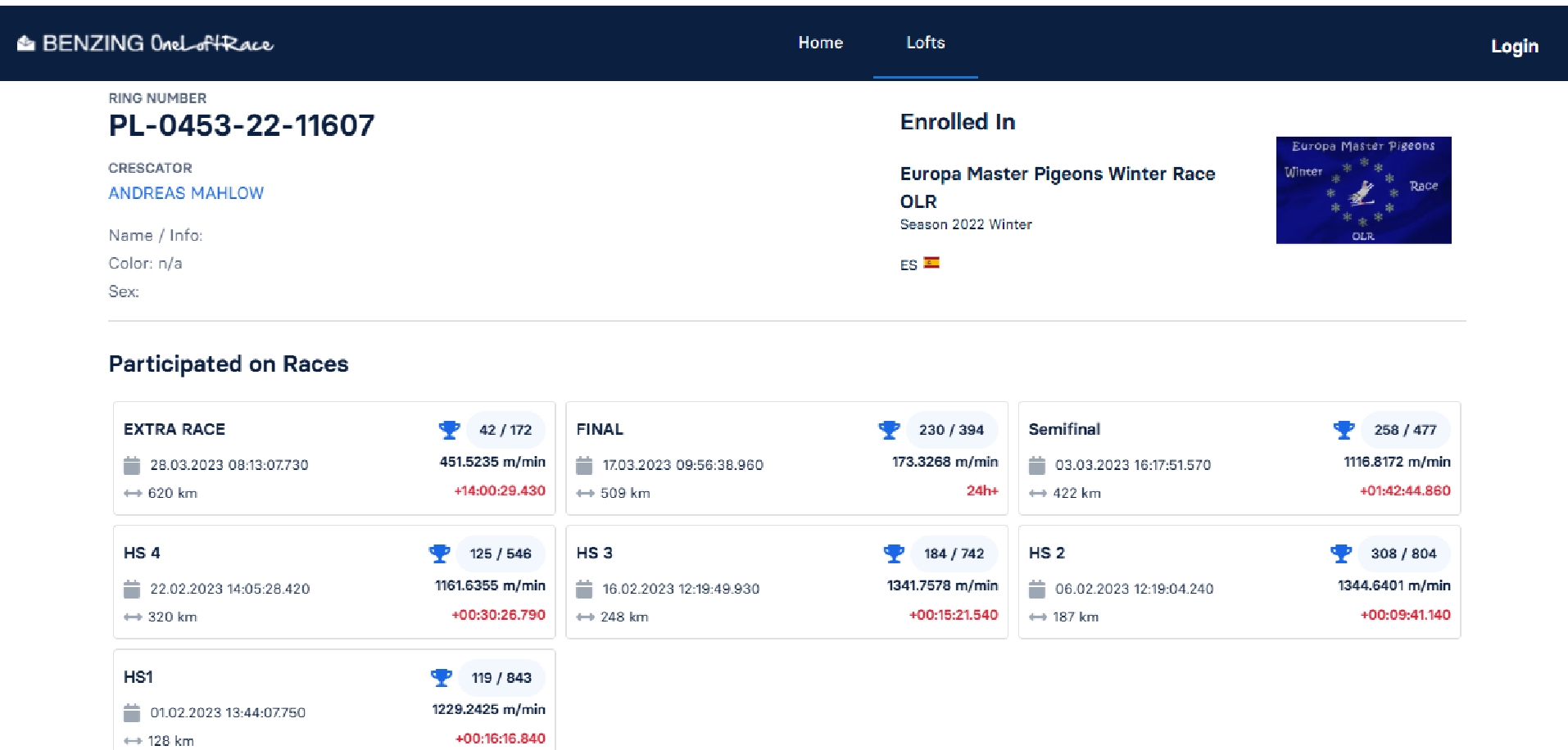Click the trophy icon in Semifinal card

pos(1344,430)
